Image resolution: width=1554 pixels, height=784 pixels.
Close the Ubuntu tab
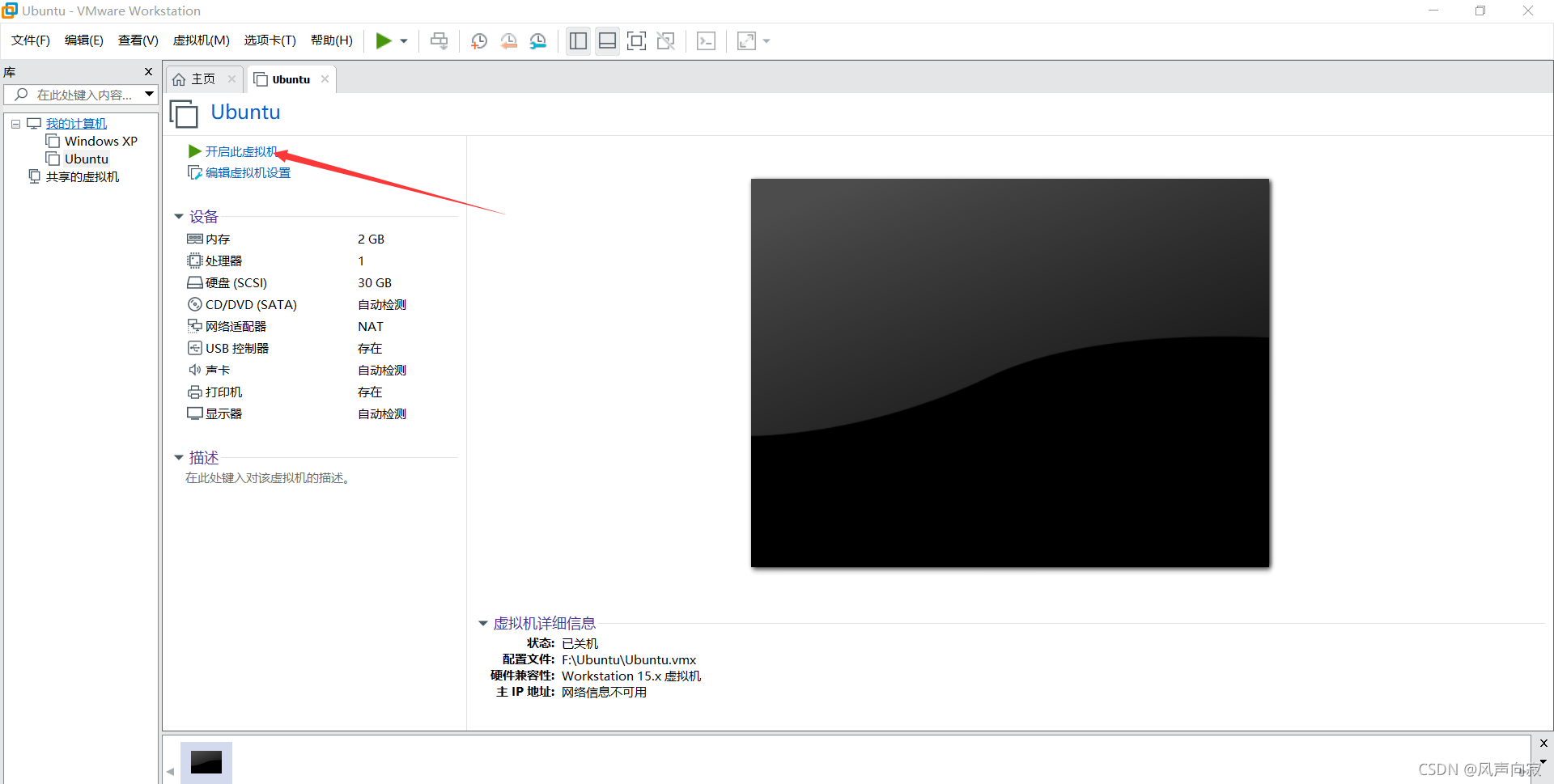click(325, 78)
